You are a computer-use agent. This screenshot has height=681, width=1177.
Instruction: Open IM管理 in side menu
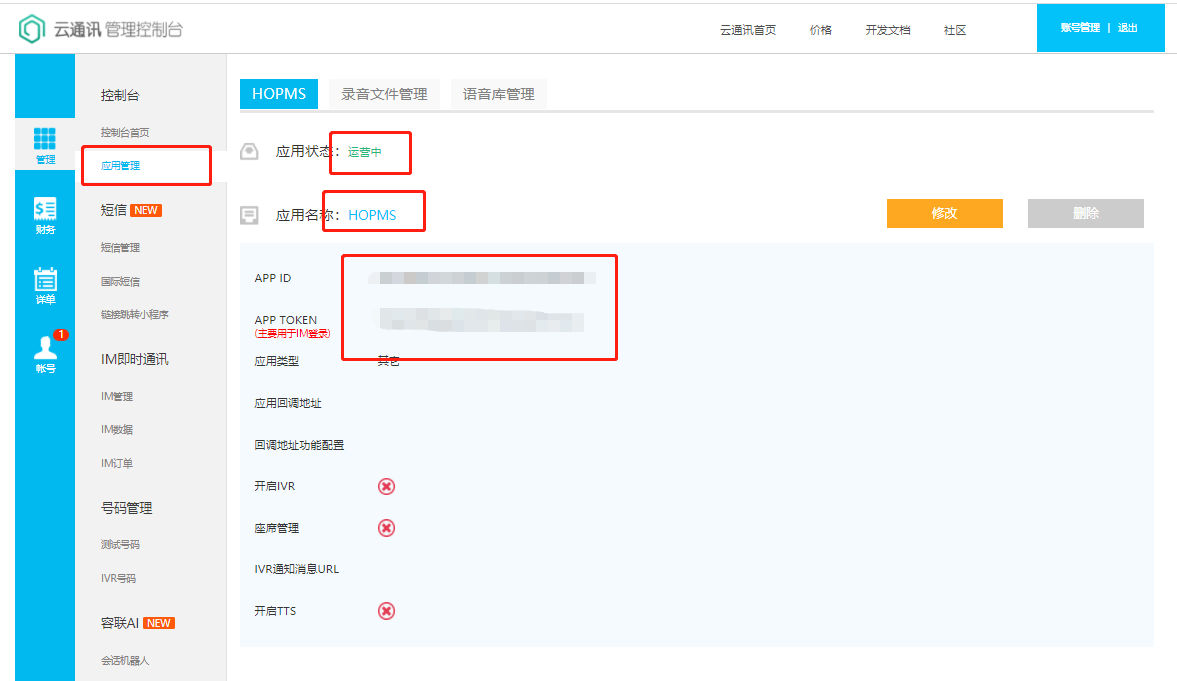pos(117,396)
